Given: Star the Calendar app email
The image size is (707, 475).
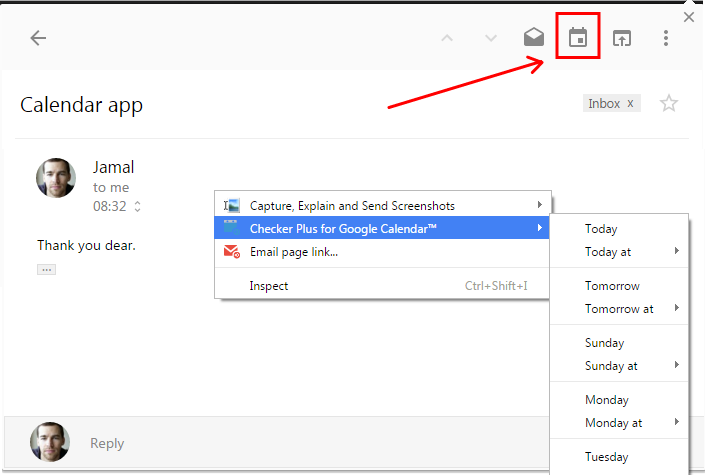Looking at the screenshot, I should tap(669, 103).
